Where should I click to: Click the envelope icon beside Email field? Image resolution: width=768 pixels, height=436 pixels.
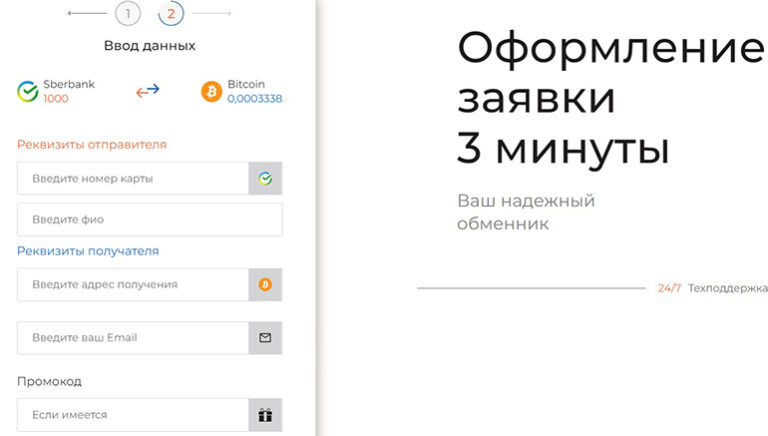tap(265, 338)
